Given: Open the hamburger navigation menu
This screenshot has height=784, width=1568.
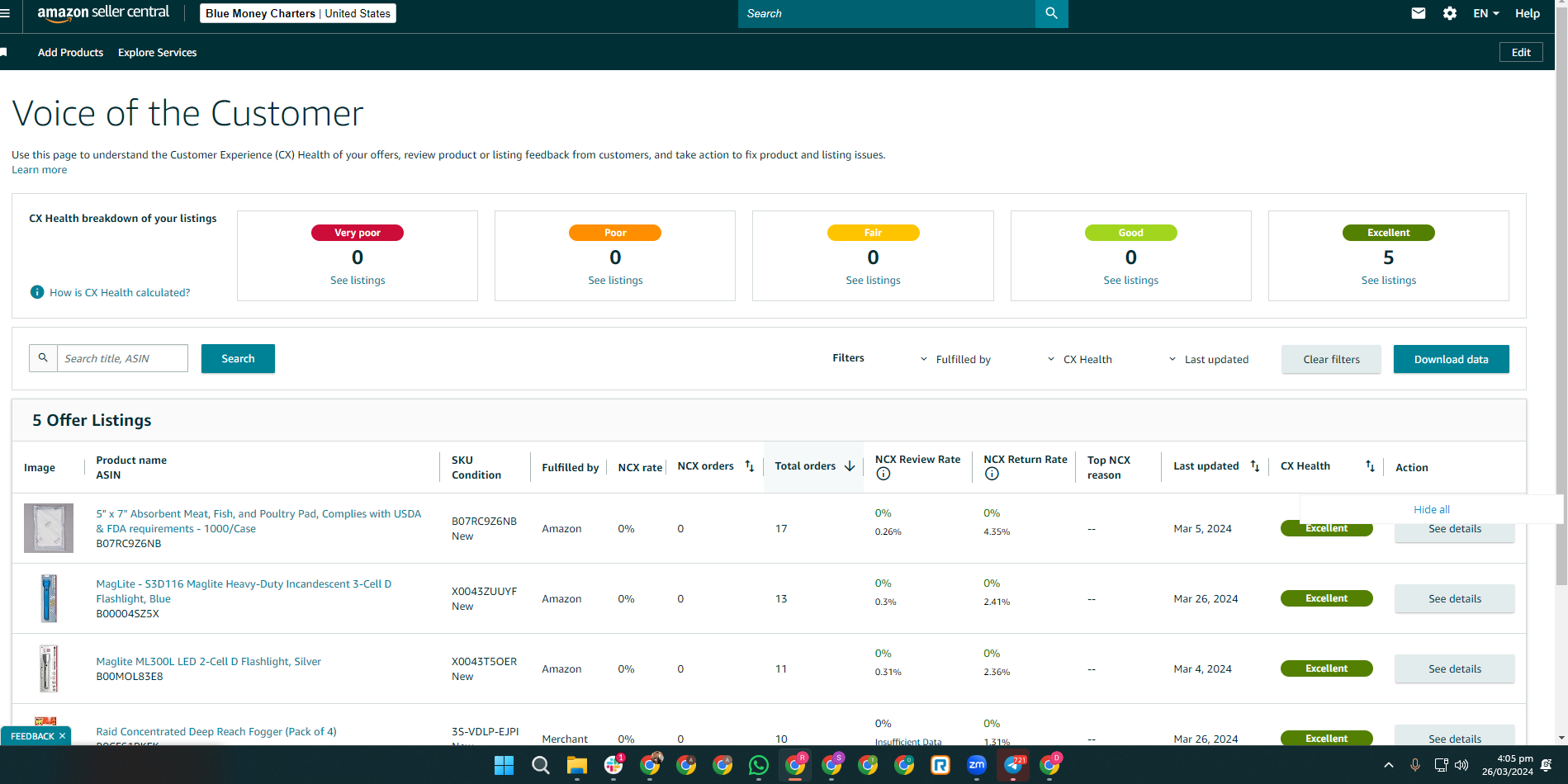Looking at the screenshot, I should point(5,13).
